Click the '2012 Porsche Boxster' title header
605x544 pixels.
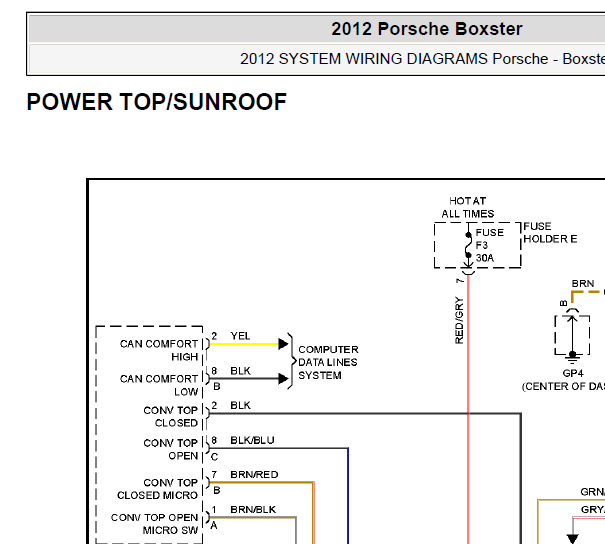coord(426,29)
